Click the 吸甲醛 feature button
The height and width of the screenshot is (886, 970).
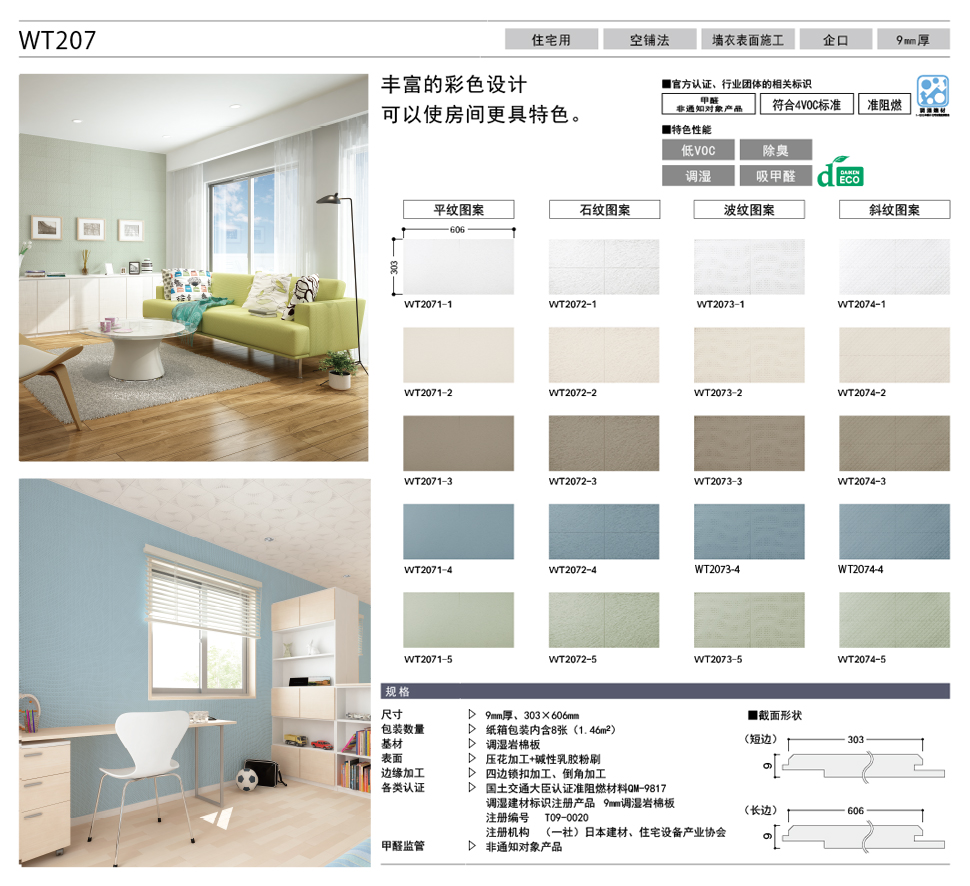tap(776, 176)
